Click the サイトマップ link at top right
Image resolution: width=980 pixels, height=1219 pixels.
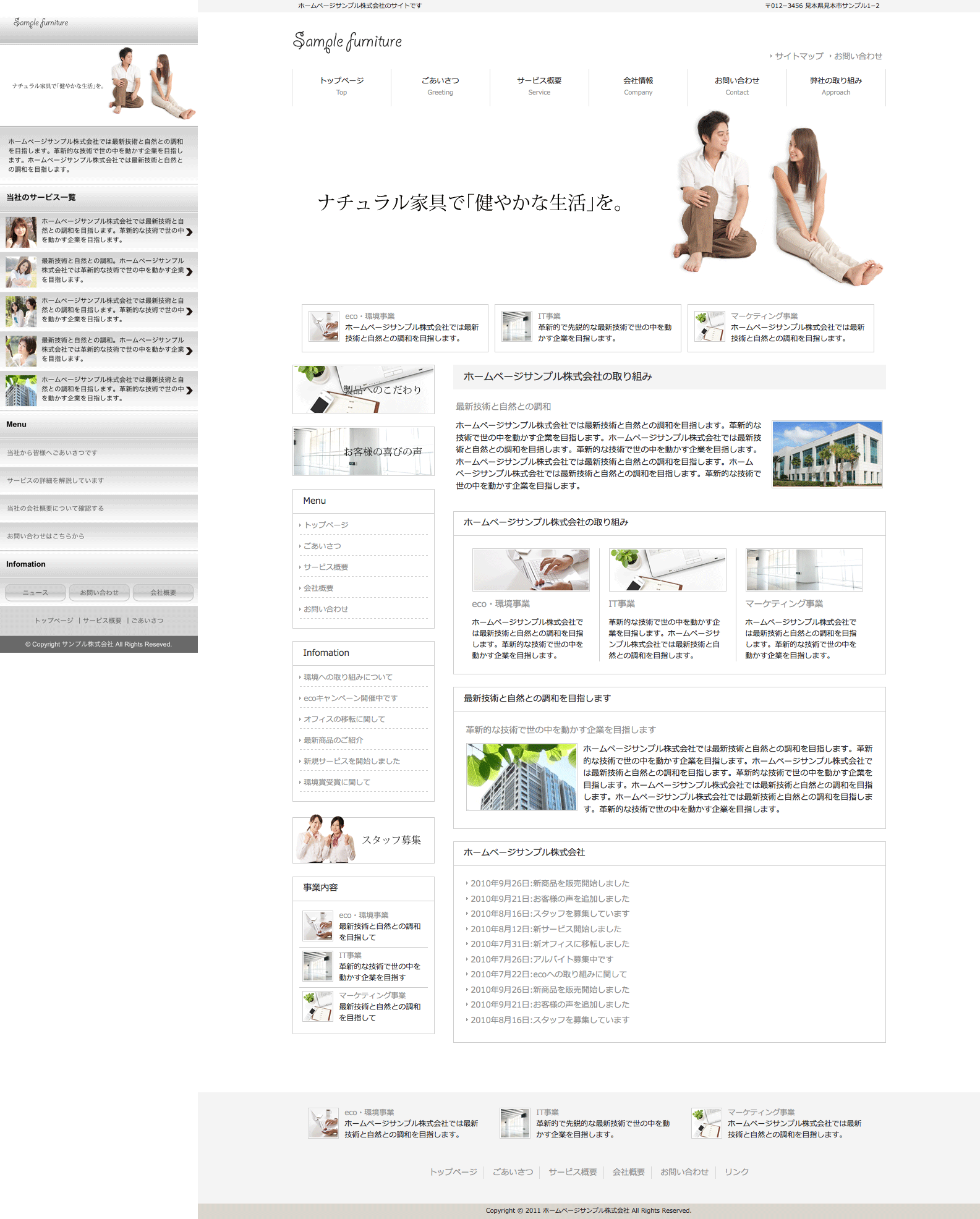(799, 56)
